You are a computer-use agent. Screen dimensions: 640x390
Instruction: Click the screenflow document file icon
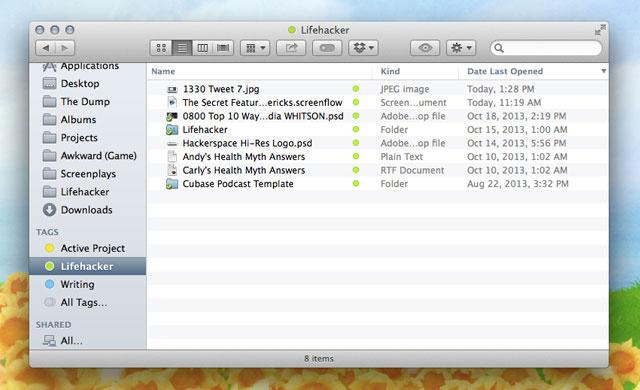172,102
